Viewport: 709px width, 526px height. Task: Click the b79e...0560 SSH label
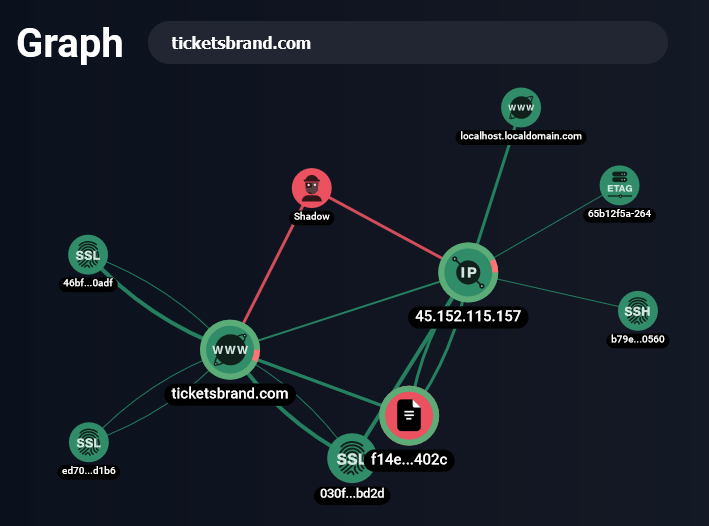tap(637, 339)
